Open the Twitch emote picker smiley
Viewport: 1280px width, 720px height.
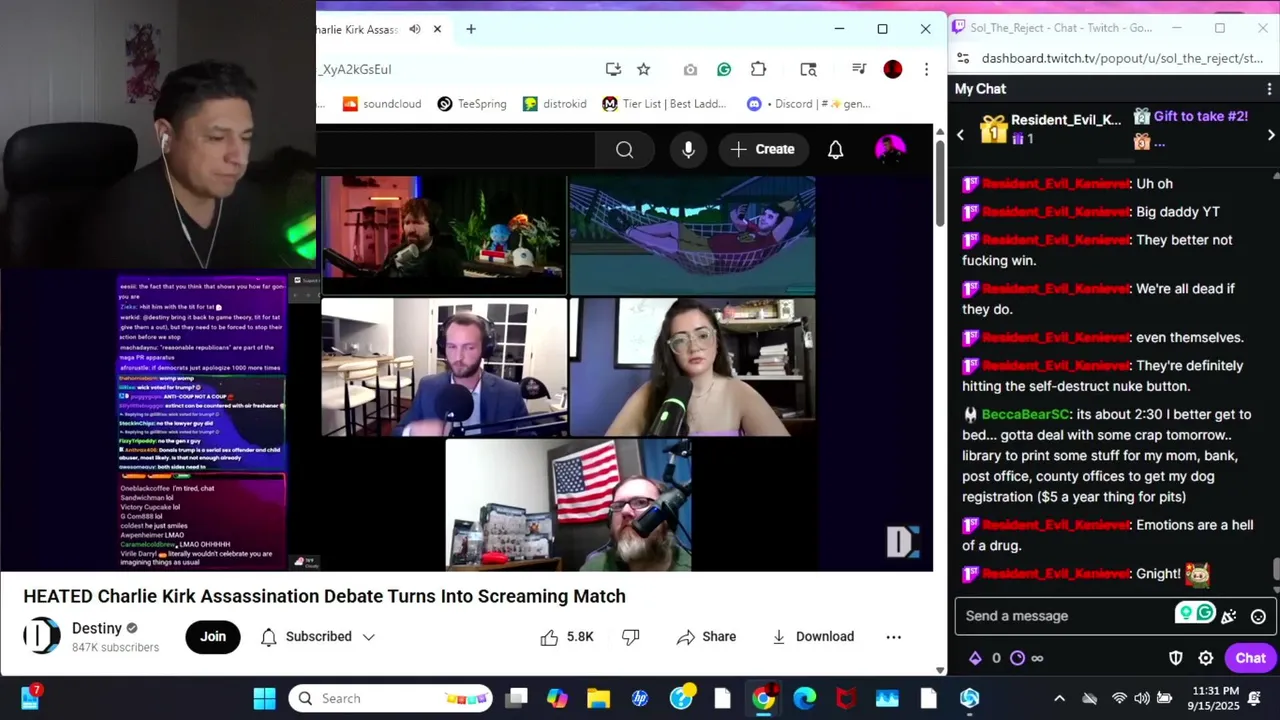point(1258,616)
